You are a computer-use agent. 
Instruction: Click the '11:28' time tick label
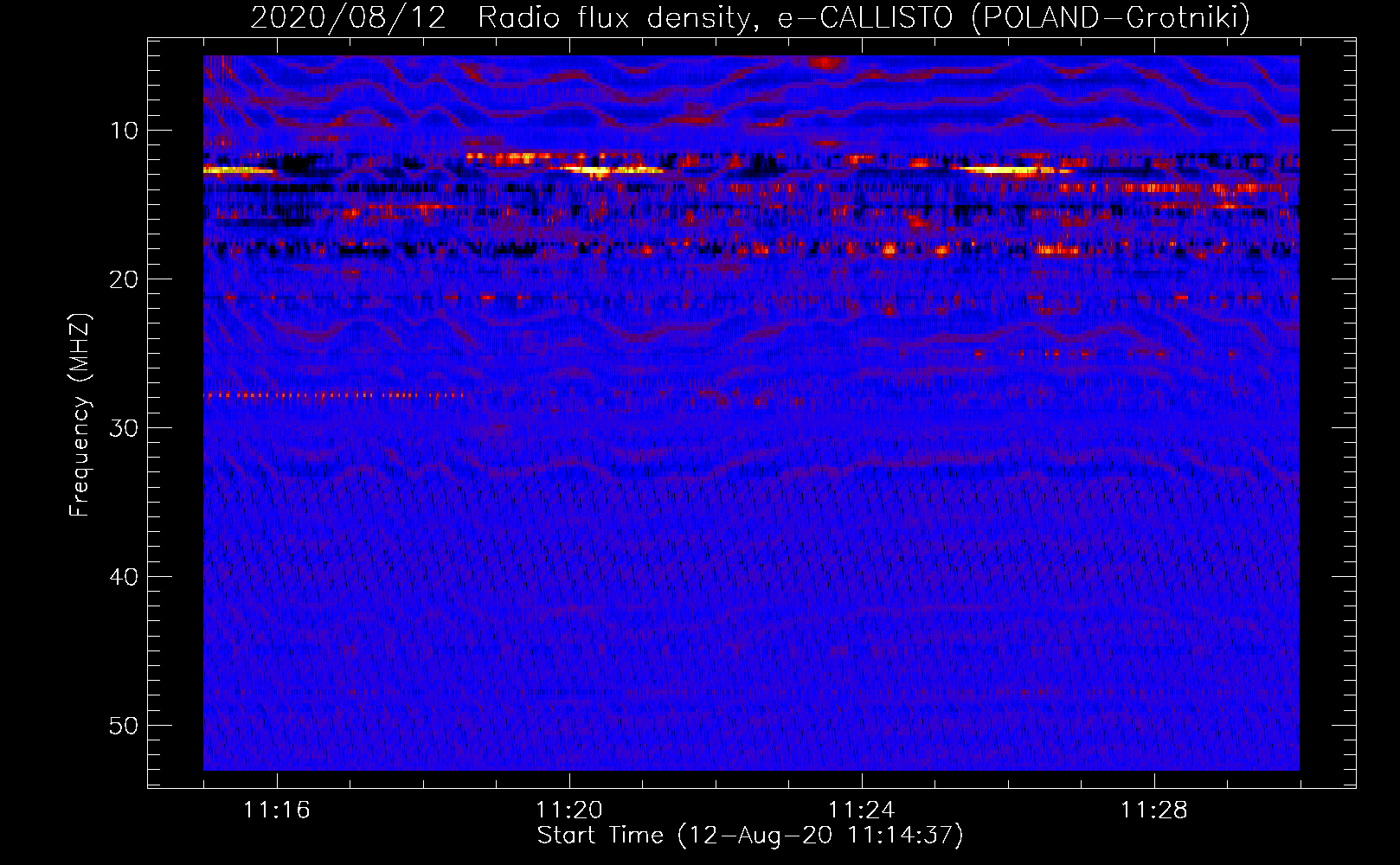click(x=1154, y=811)
